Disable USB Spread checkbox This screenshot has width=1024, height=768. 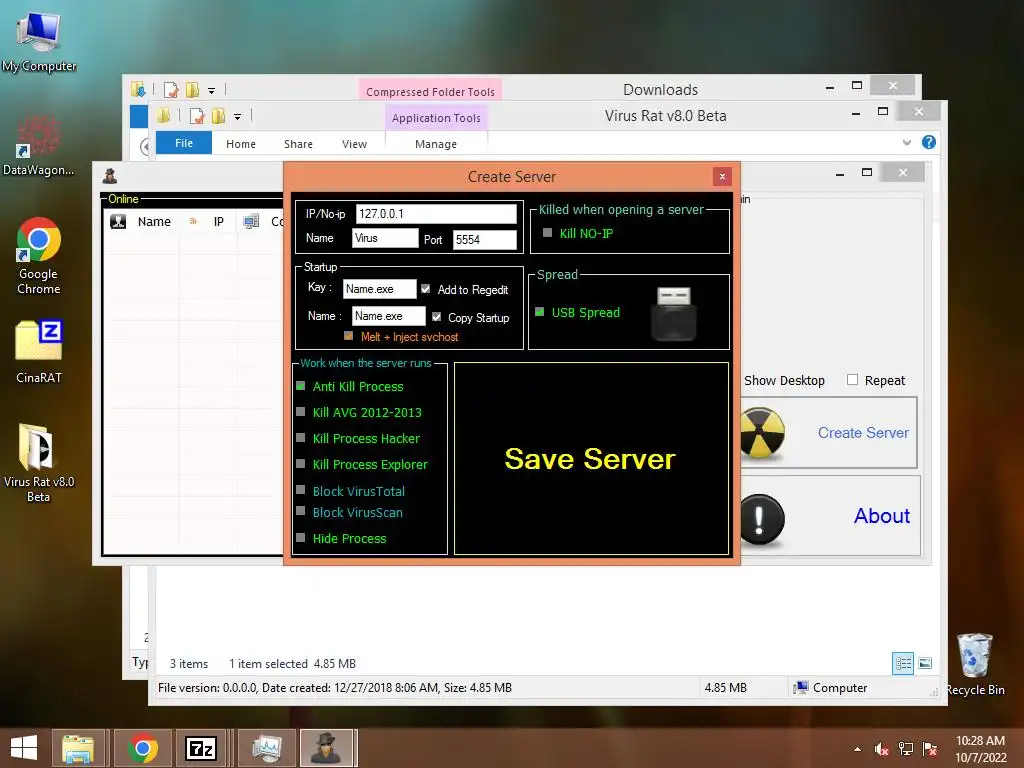pyautogui.click(x=540, y=312)
